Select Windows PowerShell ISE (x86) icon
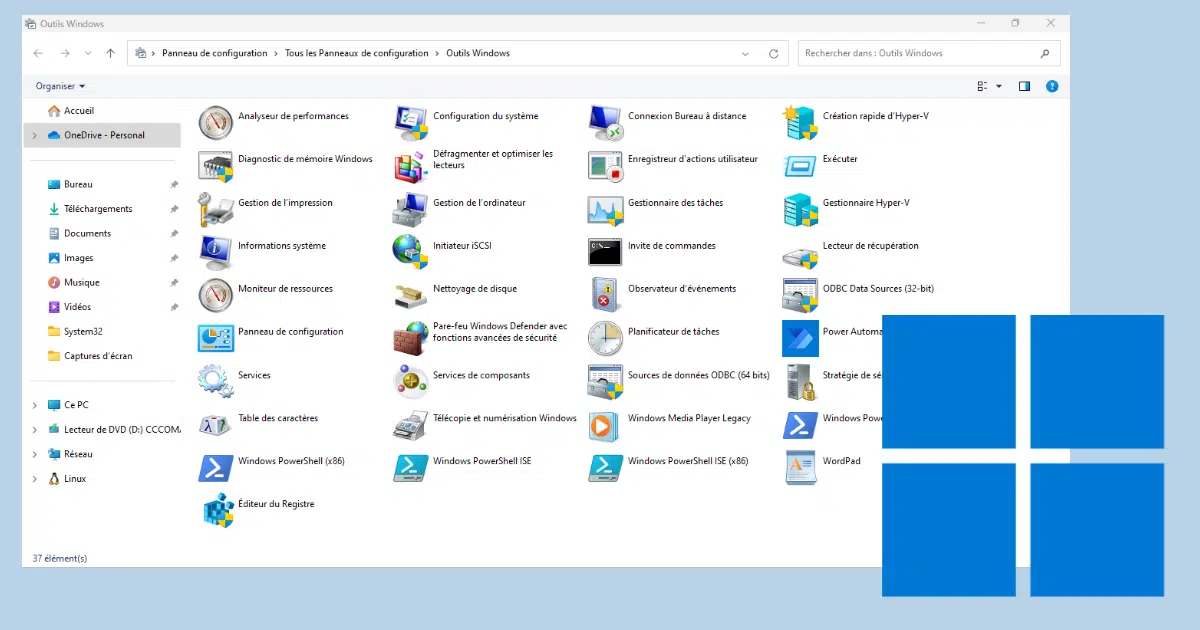Image resolution: width=1200 pixels, height=630 pixels. tap(605, 467)
